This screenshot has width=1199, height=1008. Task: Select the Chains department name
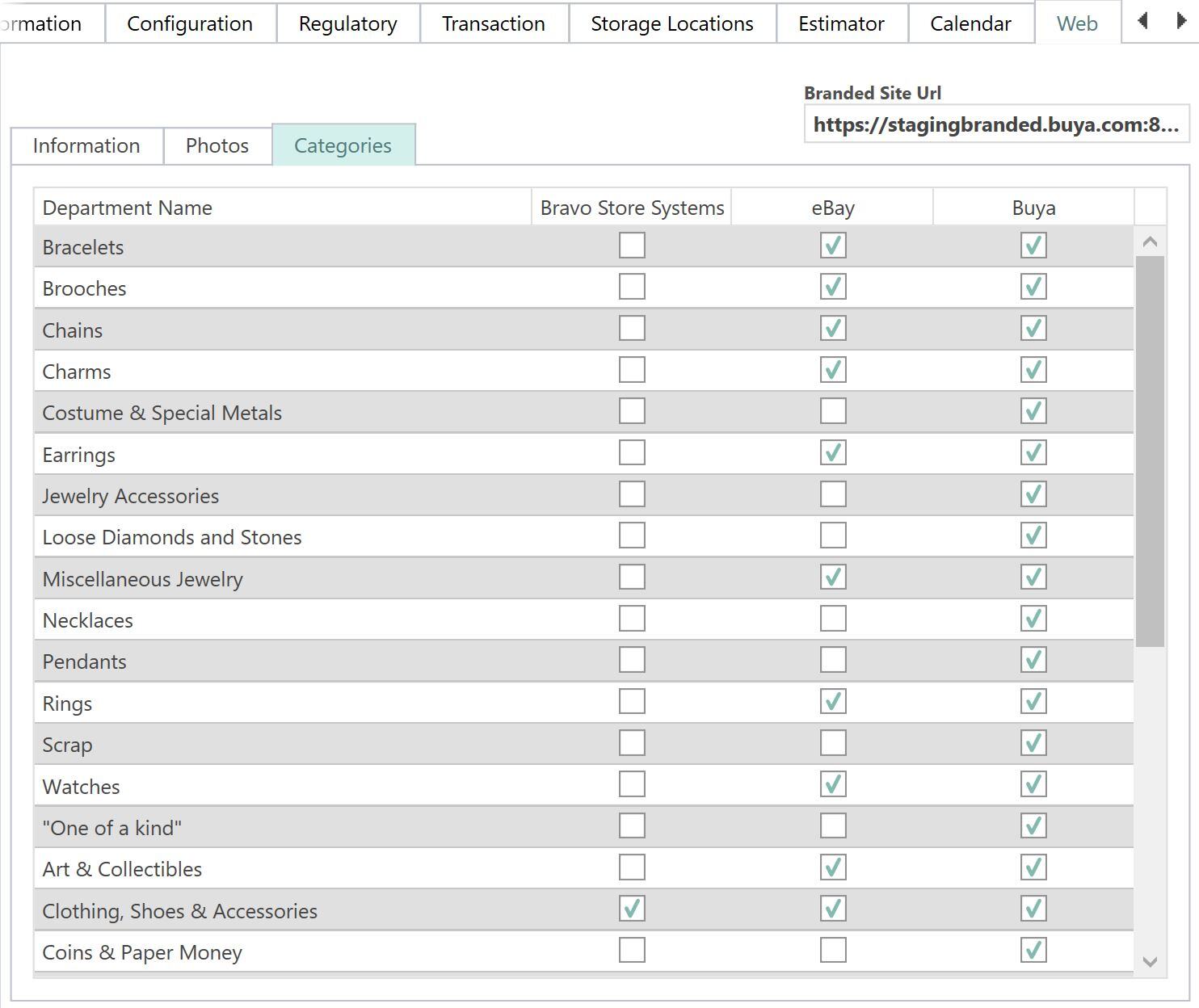tap(73, 330)
